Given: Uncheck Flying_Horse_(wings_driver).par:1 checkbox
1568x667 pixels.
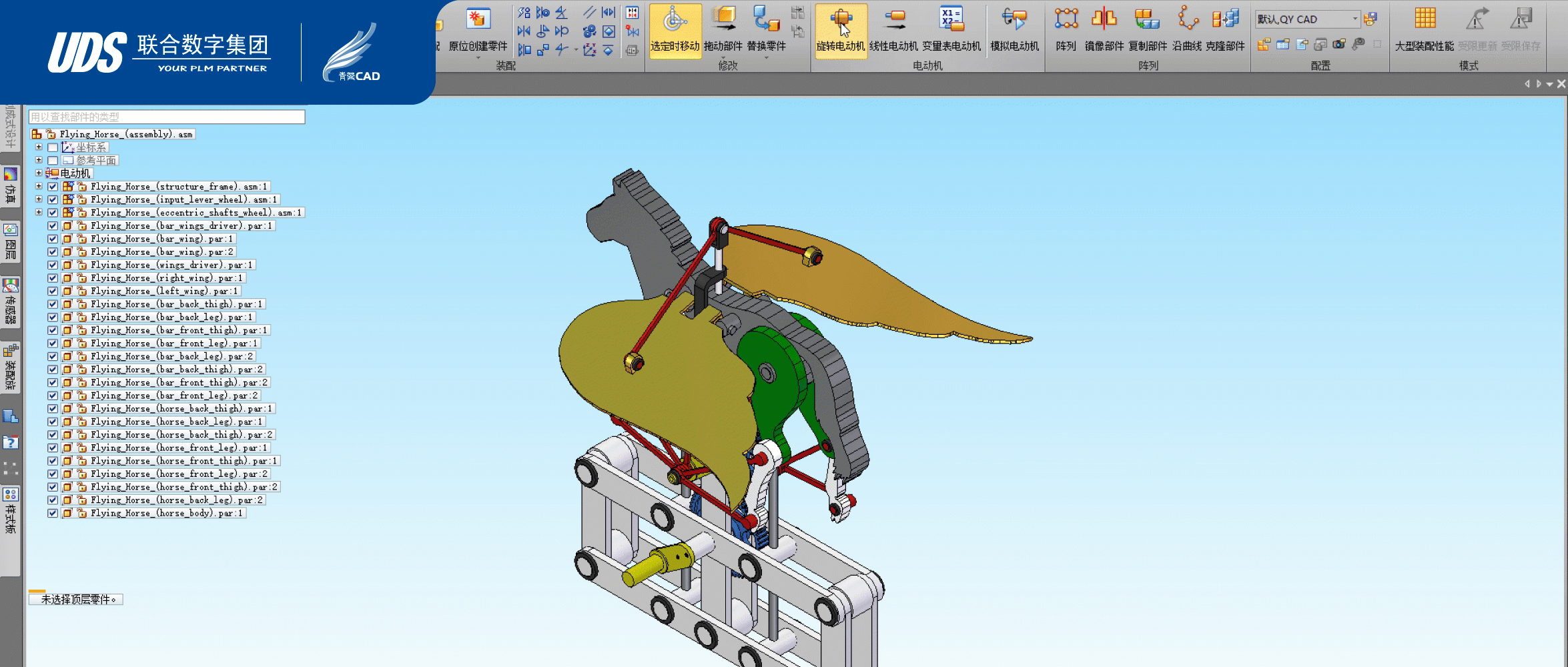Looking at the screenshot, I should point(53,265).
